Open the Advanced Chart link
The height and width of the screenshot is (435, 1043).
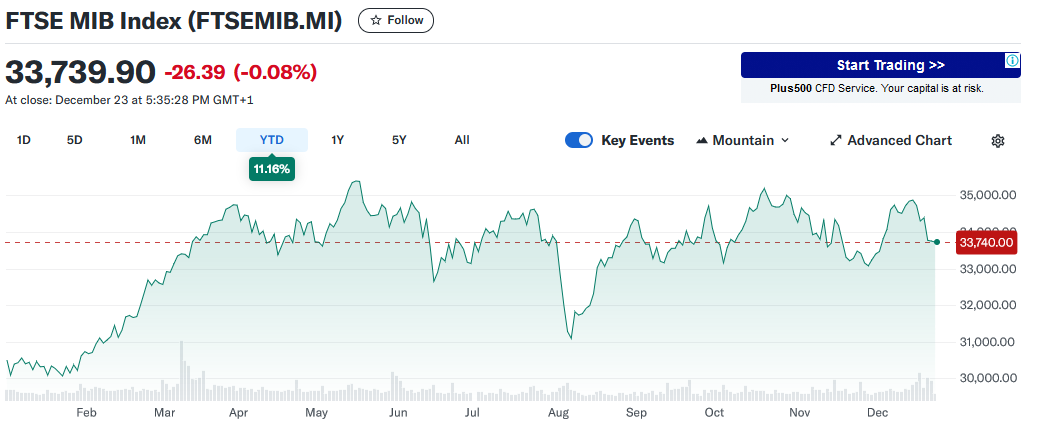[x=899, y=141]
